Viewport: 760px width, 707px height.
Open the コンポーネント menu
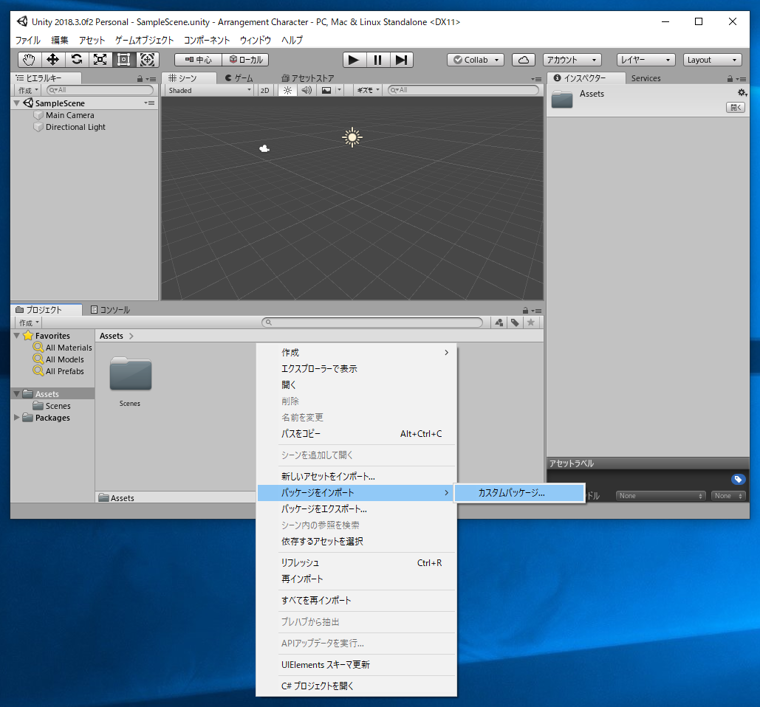pyautogui.click(x=206, y=40)
